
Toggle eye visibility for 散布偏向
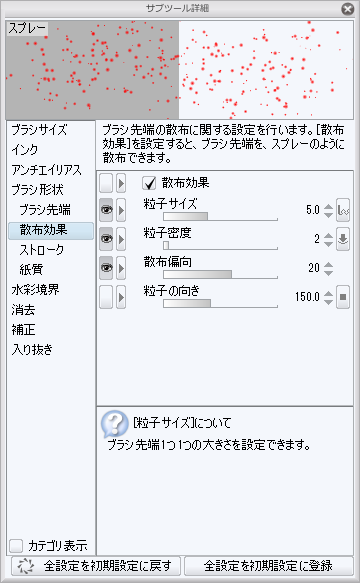click(x=106, y=268)
